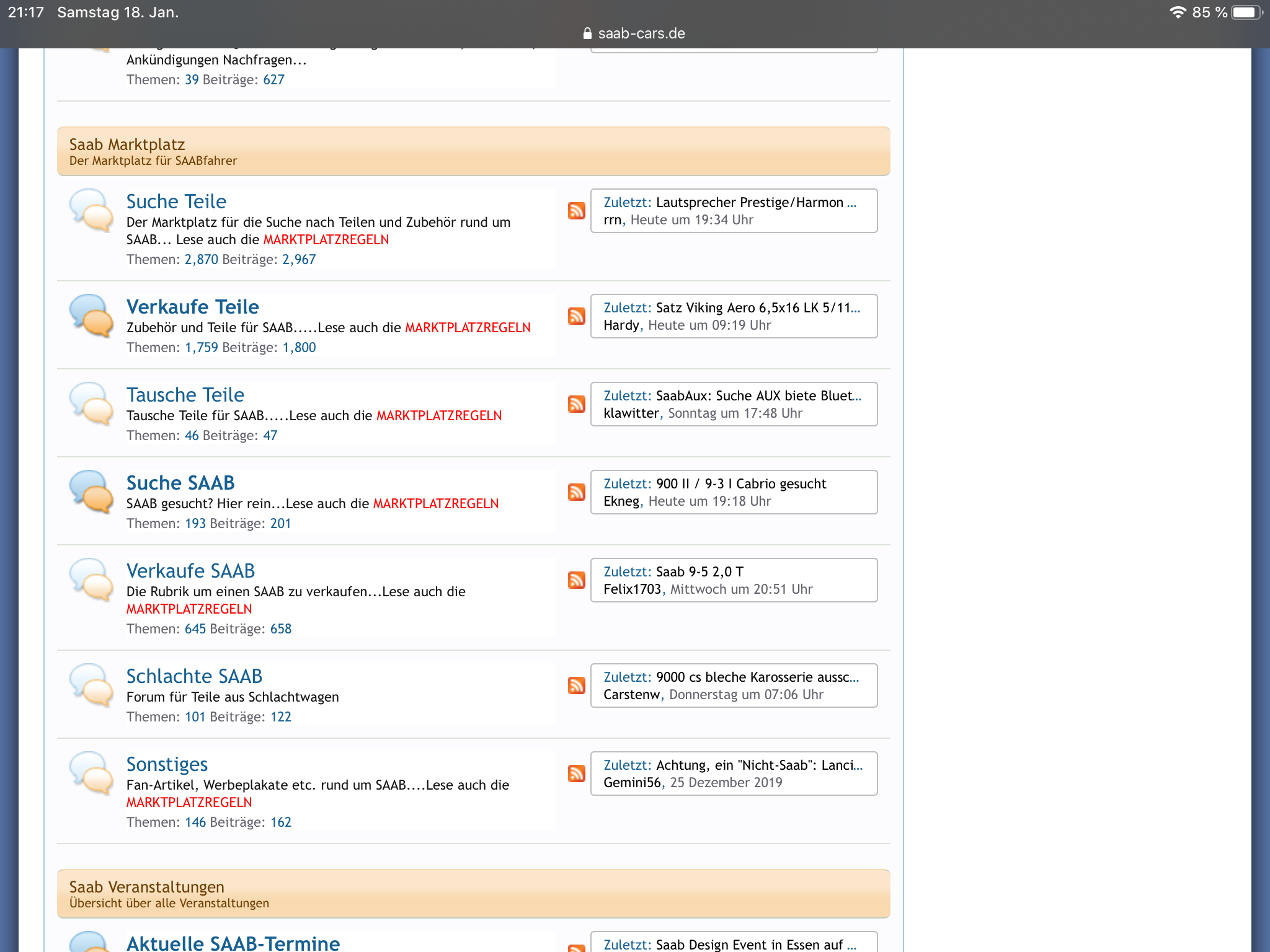This screenshot has height=952, width=1270.
Task: Open user profile Gemini56
Action: (633, 783)
